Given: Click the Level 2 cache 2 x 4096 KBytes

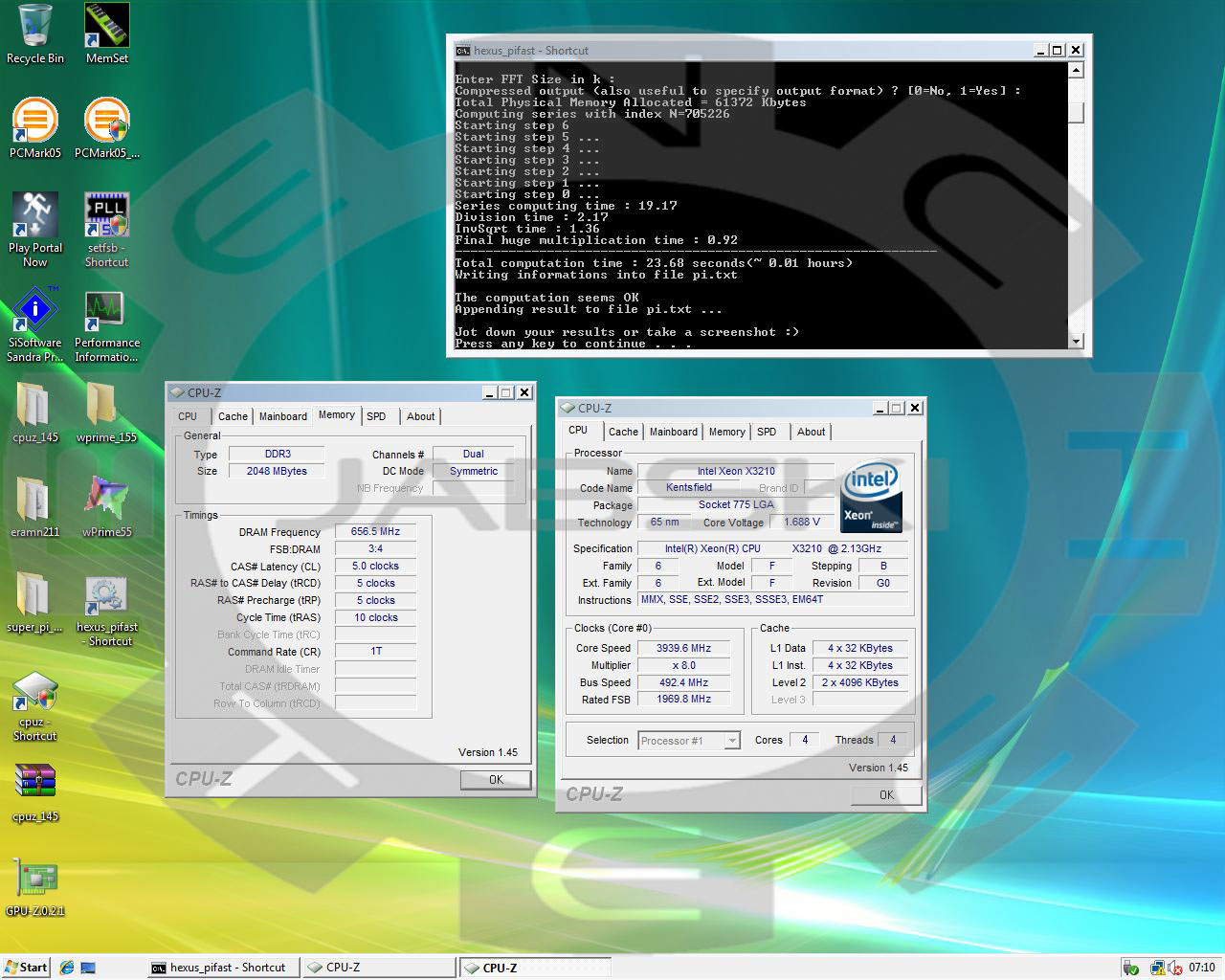Looking at the screenshot, I should coord(860,682).
